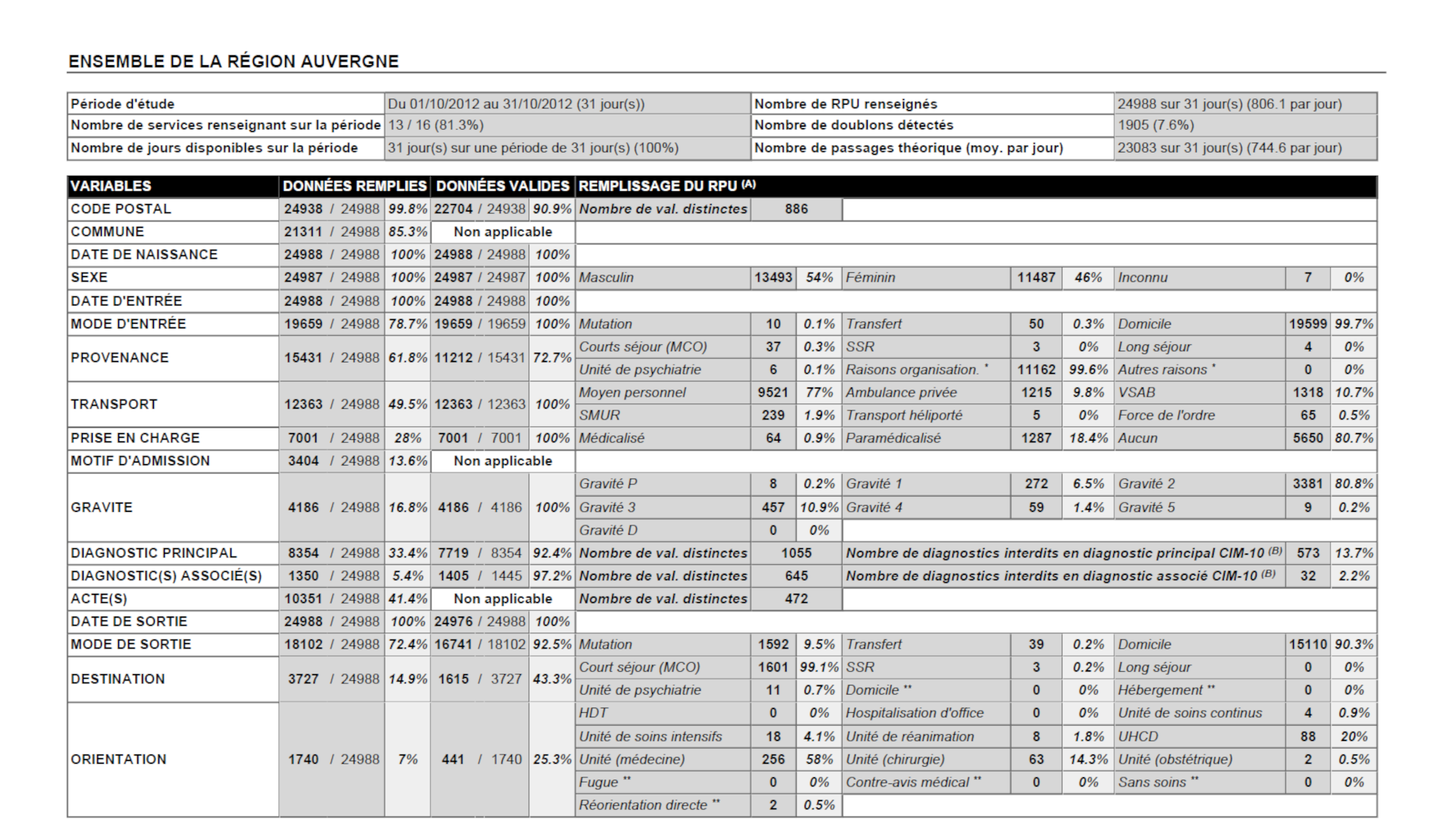Click Non applicable in the ACTE(S) row

503,598
